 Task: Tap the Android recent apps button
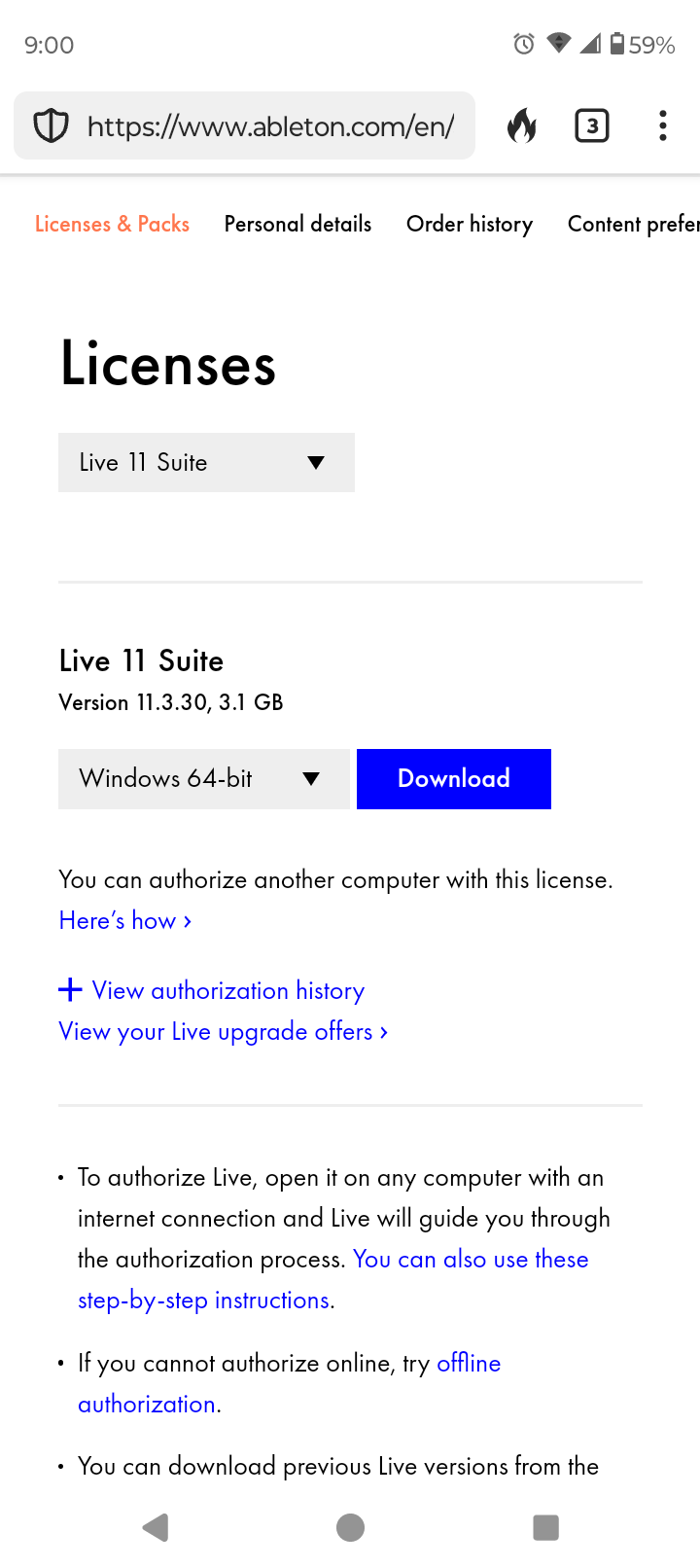click(x=545, y=1527)
